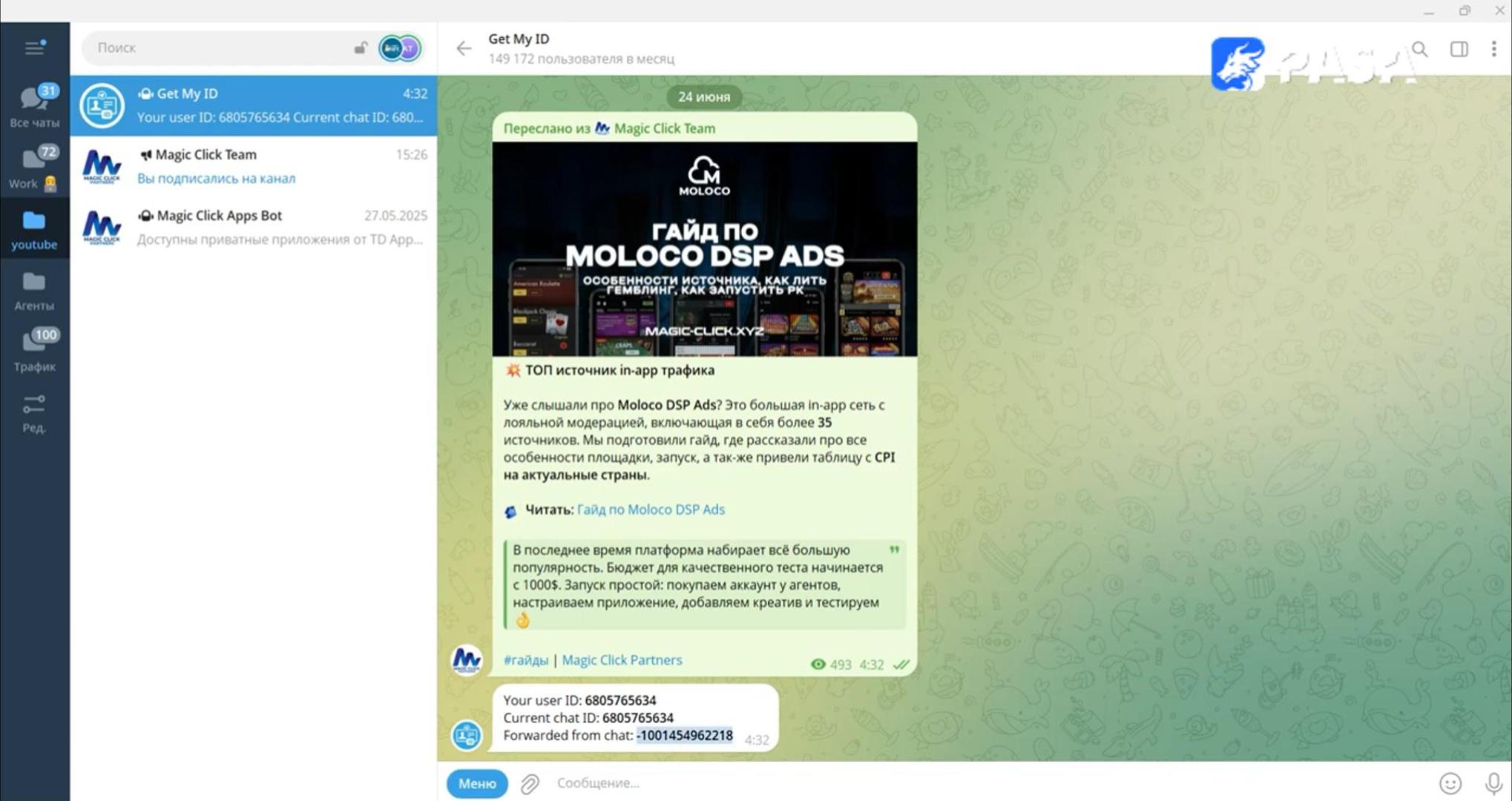Minimize the Telegram window
The image size is (1512, 801).
click(1429, 11)
